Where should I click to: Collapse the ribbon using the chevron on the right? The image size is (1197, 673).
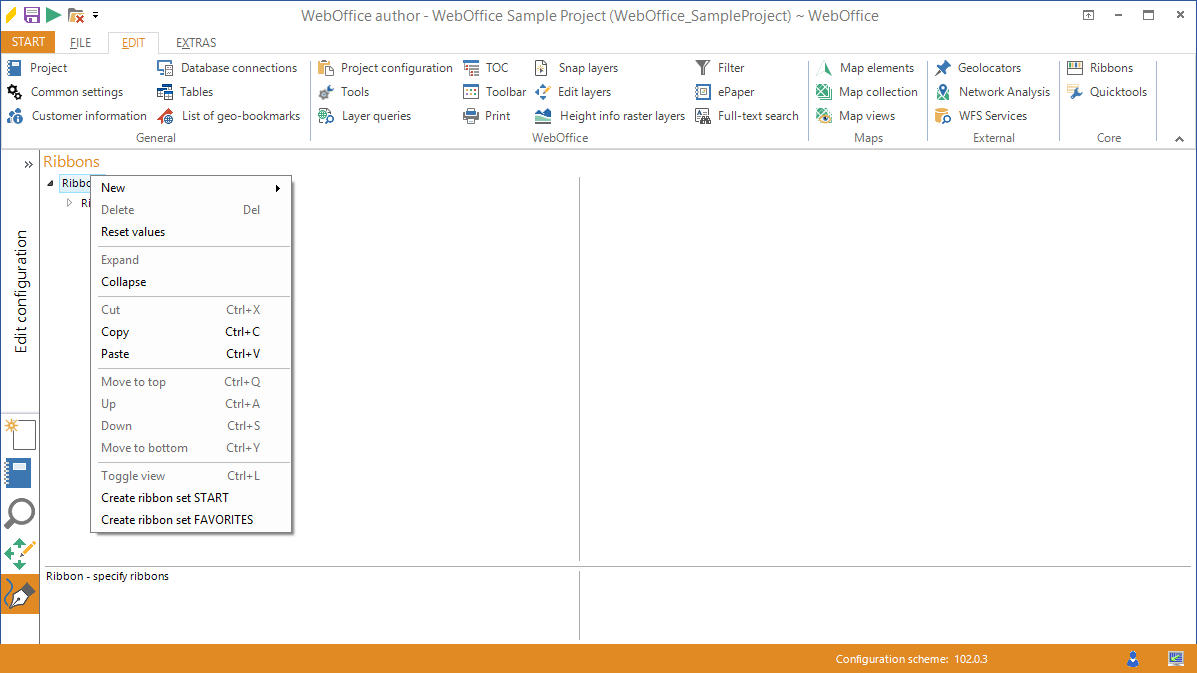(1180, 137)
